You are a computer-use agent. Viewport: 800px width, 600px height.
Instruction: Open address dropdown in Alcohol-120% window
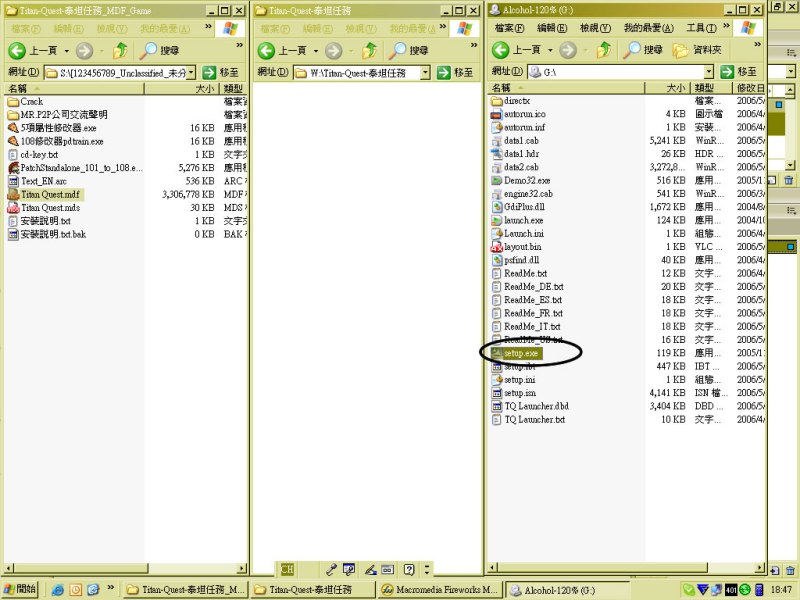coord(709,72)
